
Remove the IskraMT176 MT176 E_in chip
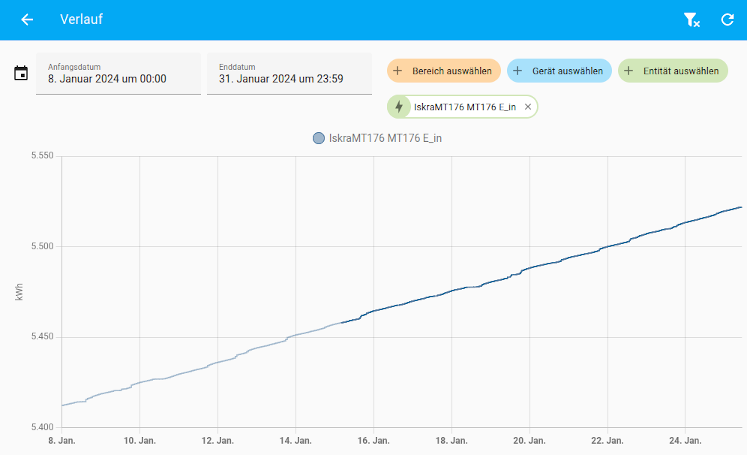(x=528, y=107)
